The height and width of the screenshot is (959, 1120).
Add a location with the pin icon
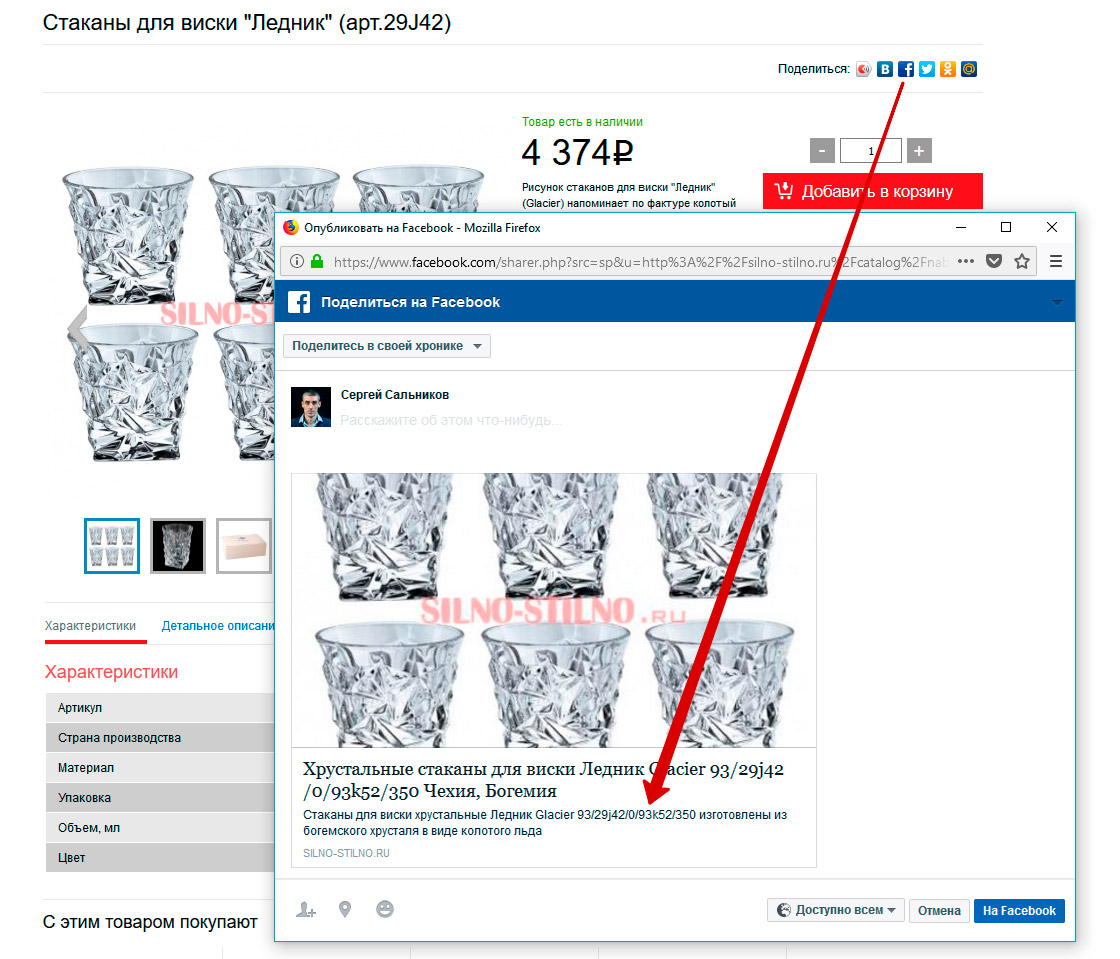[345, 909]
